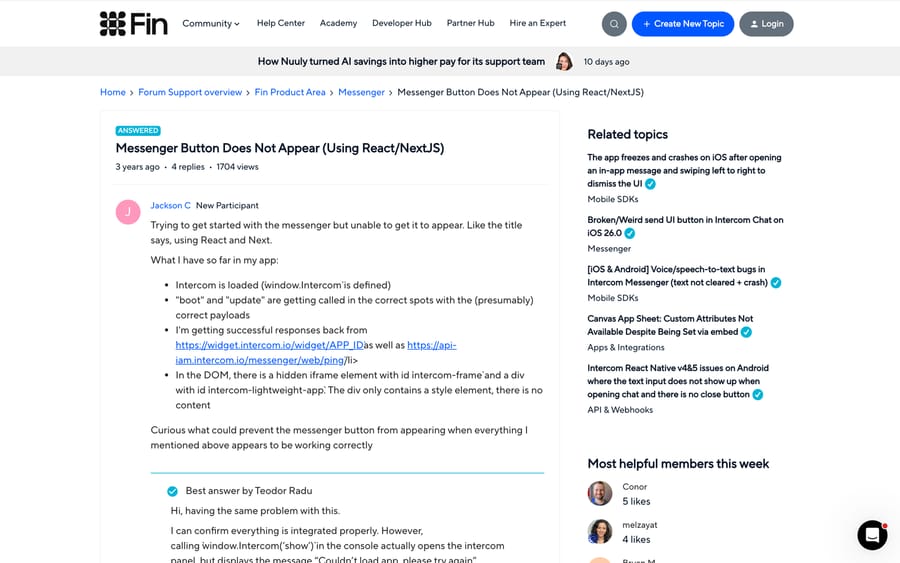The width and height of the screenshot is (900, 563).
Task: Click Jackson C's pink avatar
Action: tap(128, 212)
